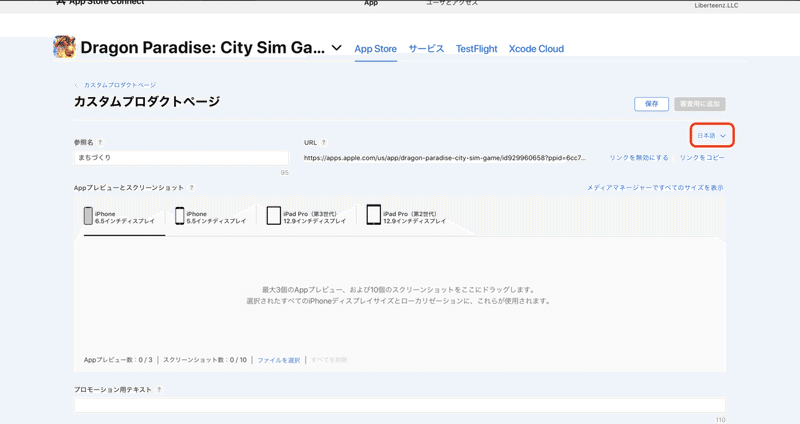Click リンクをコピー link
Image resolution: width=800 pixels, height=424 pixels.
coord(702,158)
